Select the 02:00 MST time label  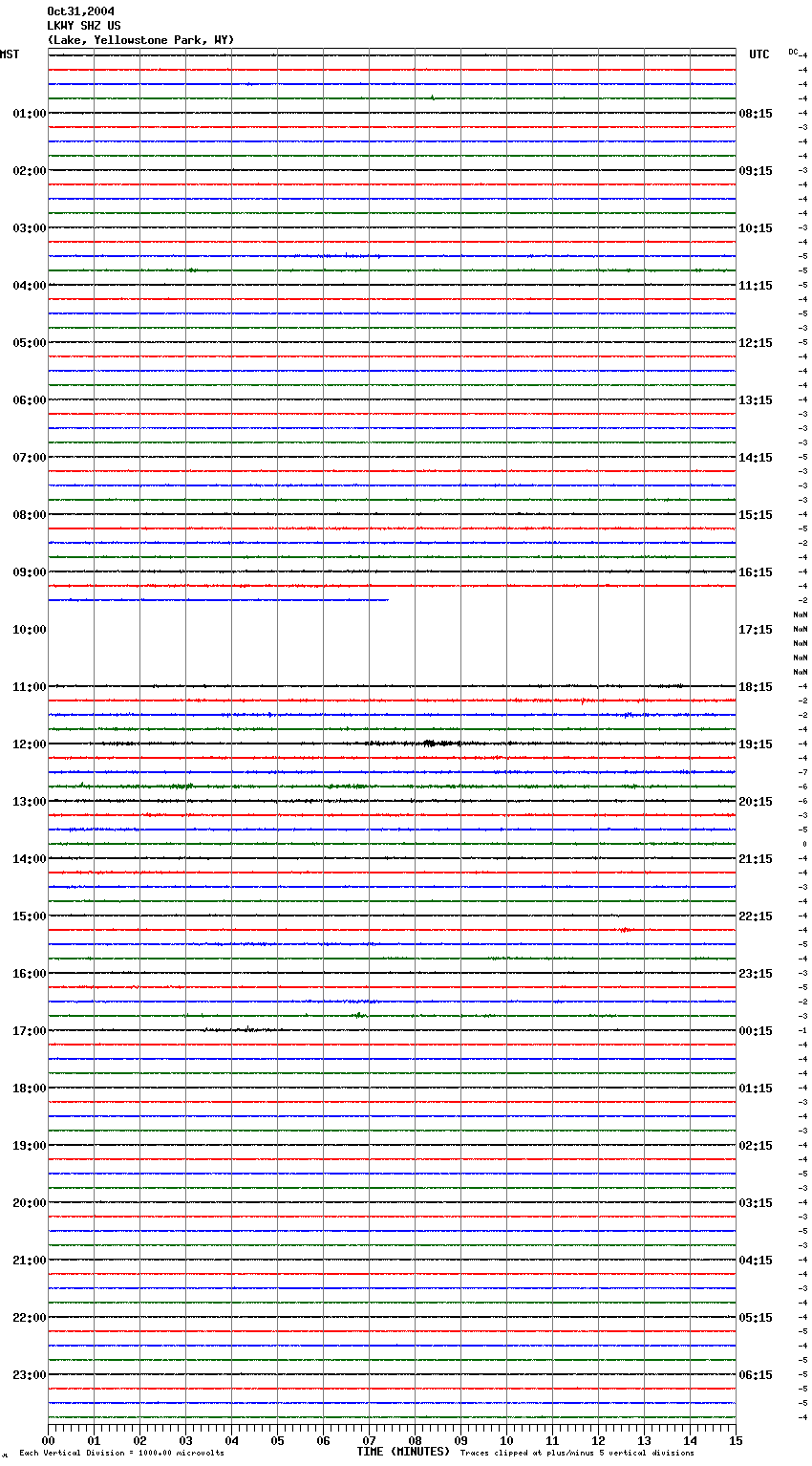click(30, 171)
